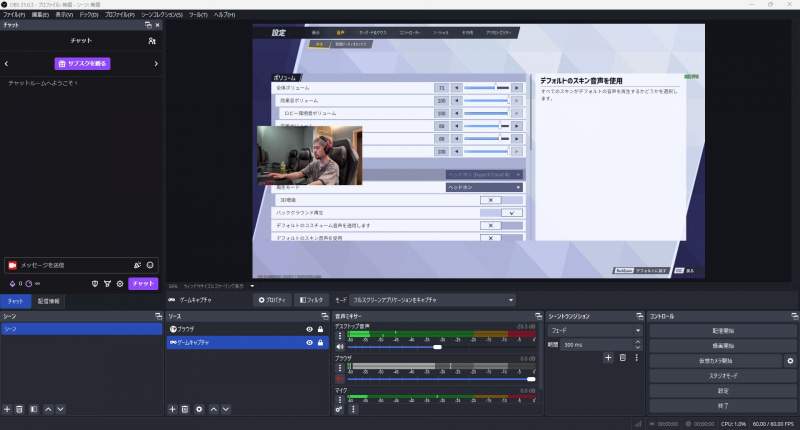Click Start Virtual Camera button
This screenshot has height=430, width=800.
coord(715,361)
